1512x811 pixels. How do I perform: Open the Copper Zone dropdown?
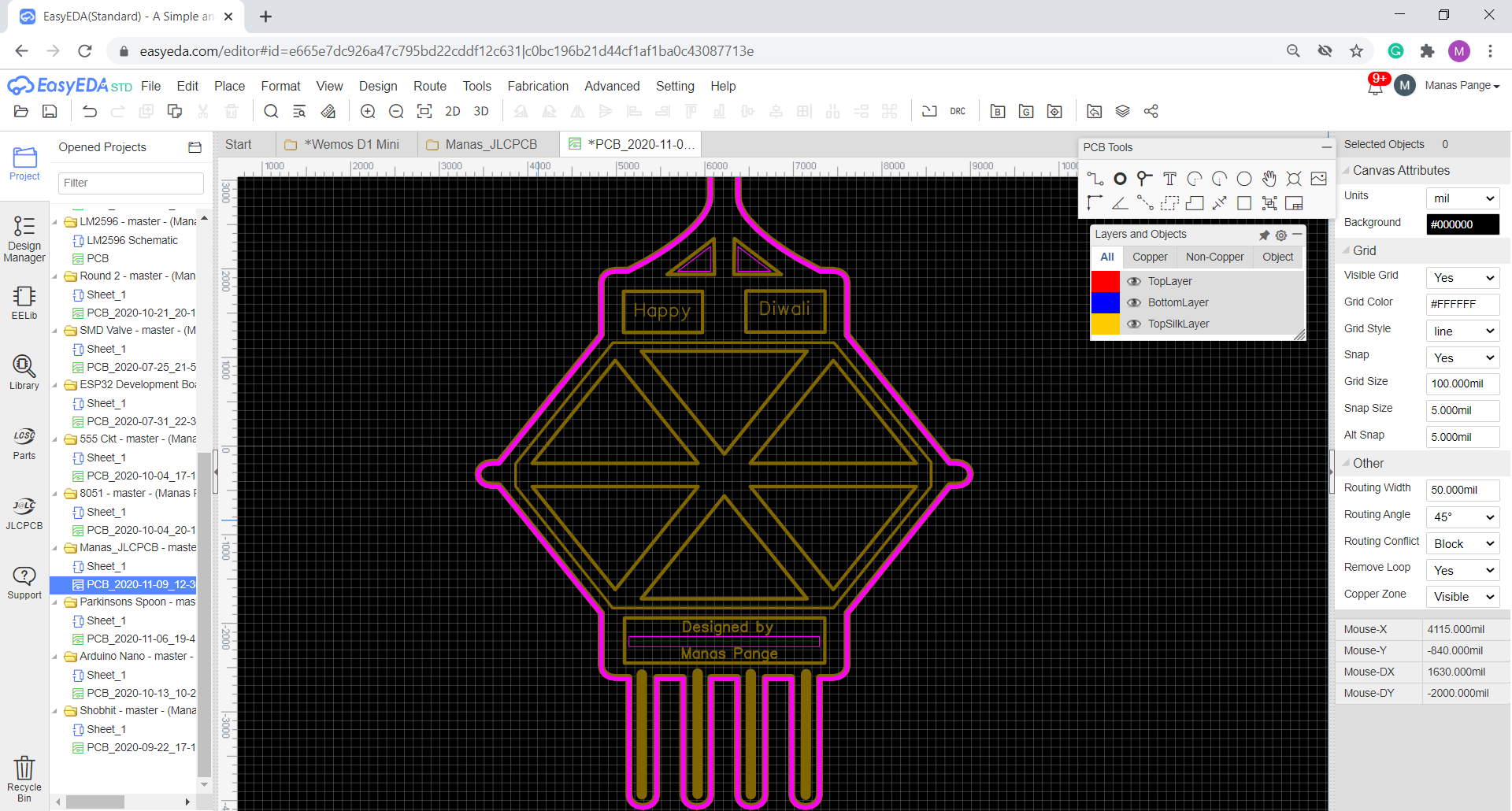click(1462, 597)
